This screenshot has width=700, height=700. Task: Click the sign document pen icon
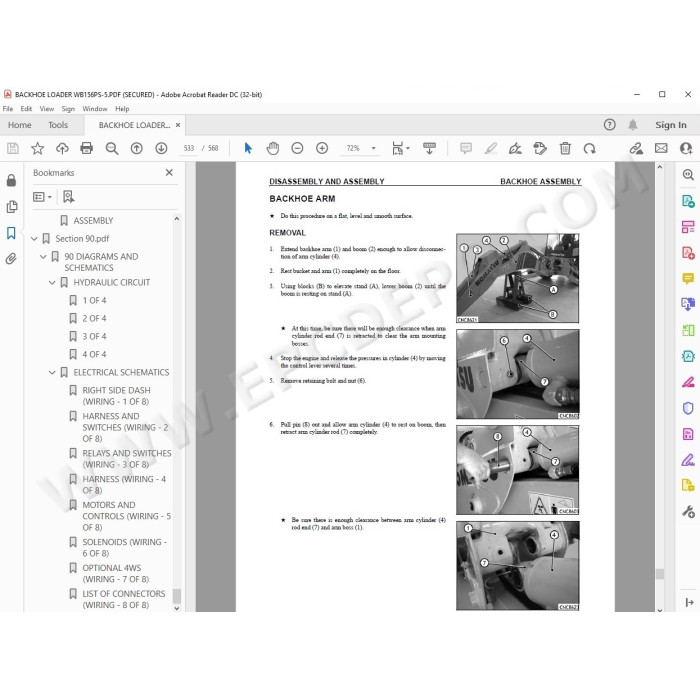[515, 148]
